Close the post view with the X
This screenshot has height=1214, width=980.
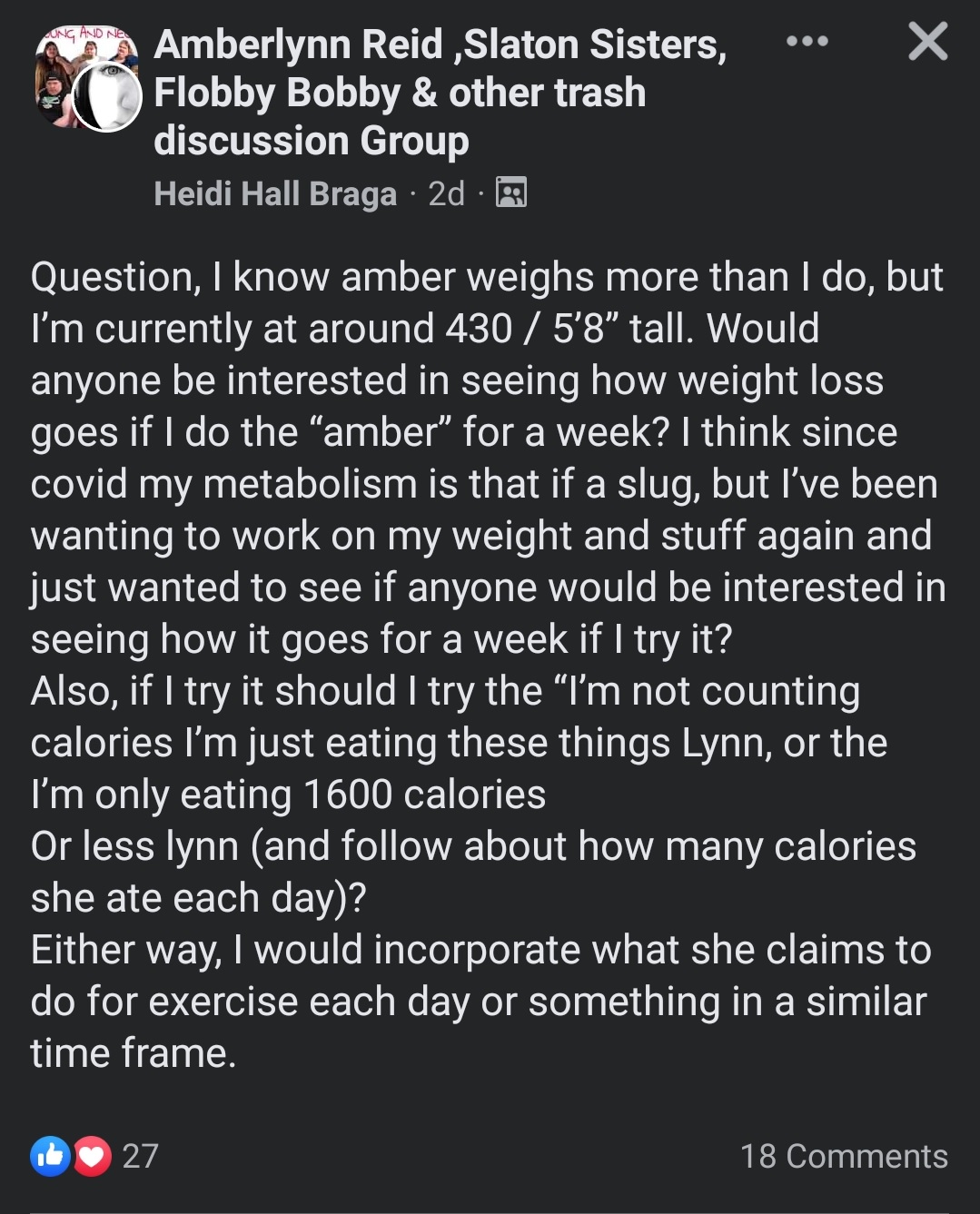928,42
